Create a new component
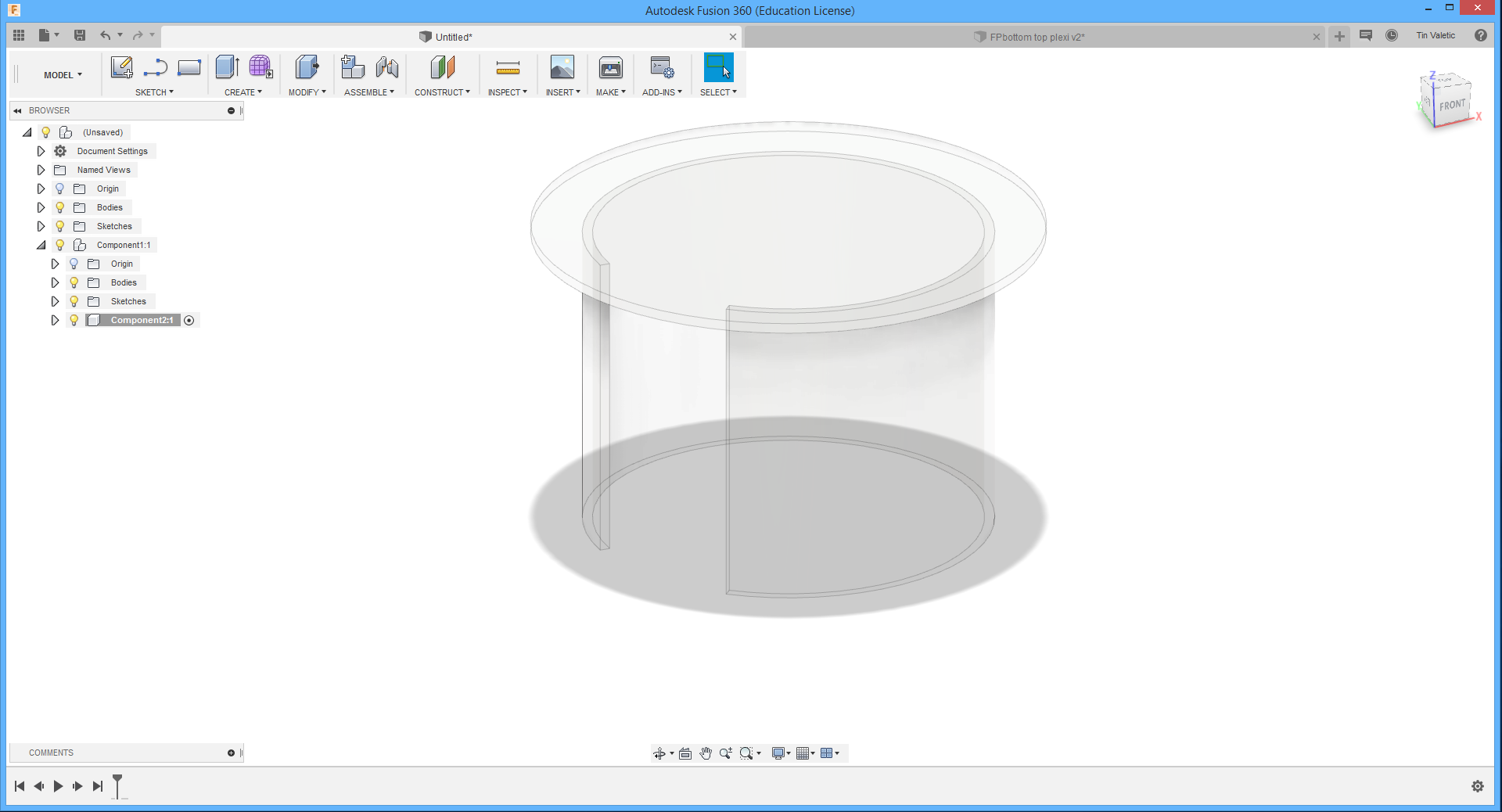Screen dimensions: 1502x812 point(353,68)
